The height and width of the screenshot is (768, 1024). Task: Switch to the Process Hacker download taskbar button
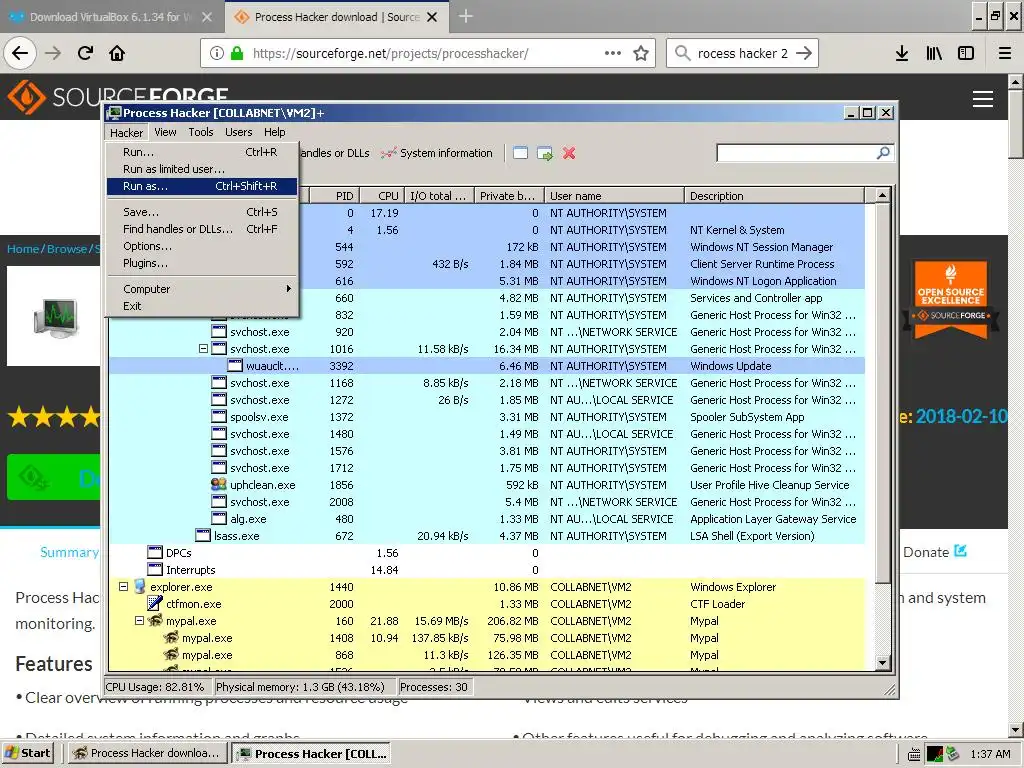coord(149,753)
